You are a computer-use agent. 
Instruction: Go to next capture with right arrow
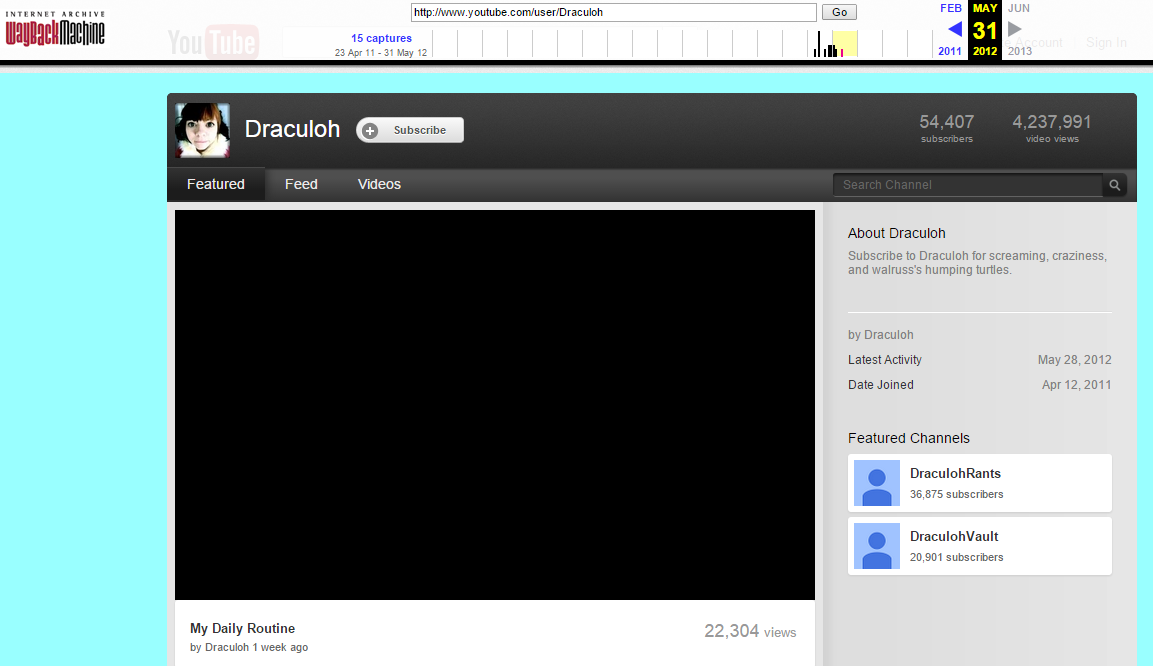point(1015,29)
